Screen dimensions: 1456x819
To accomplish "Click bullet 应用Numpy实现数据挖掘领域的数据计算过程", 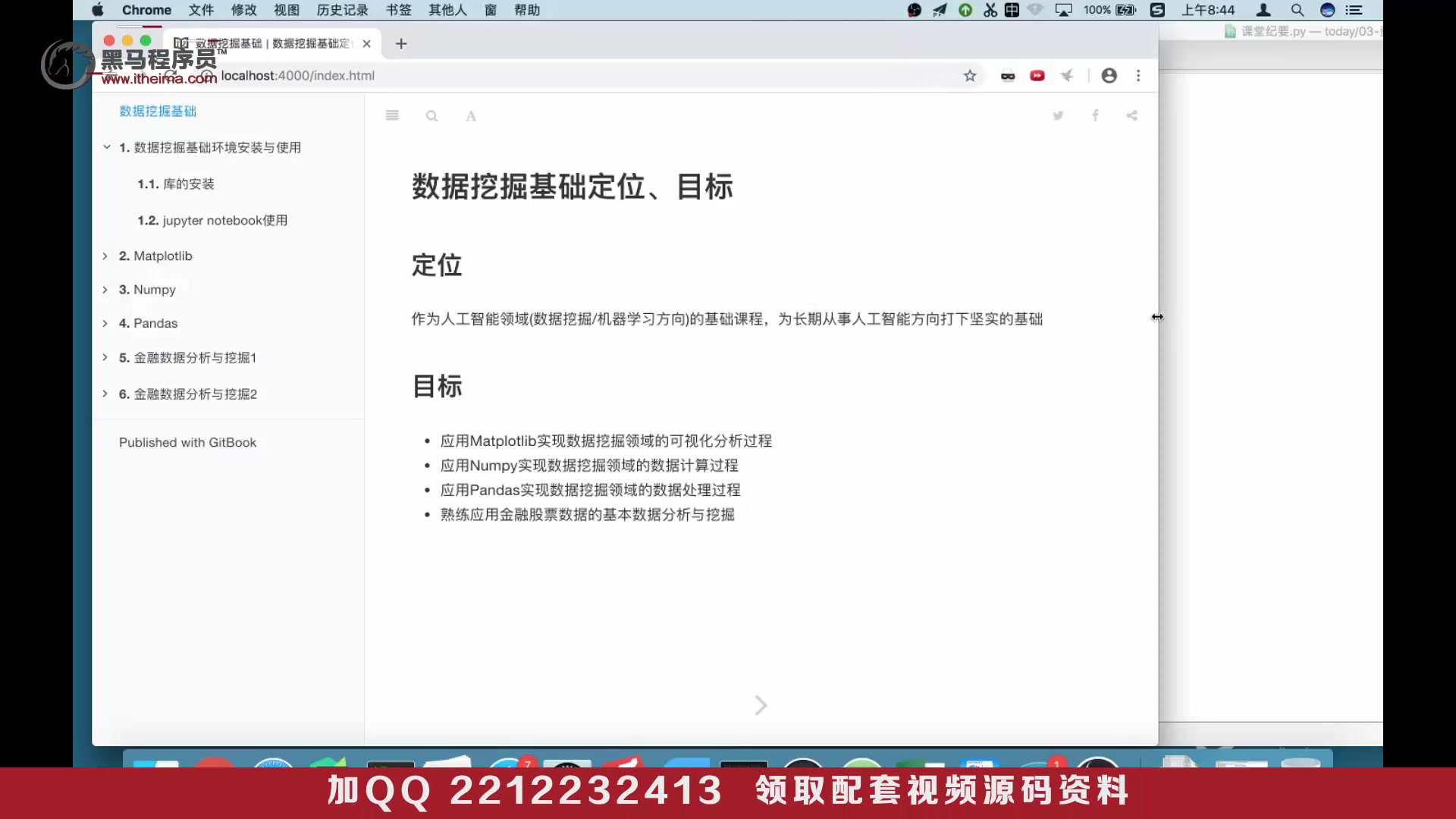I will click(589, 465).
